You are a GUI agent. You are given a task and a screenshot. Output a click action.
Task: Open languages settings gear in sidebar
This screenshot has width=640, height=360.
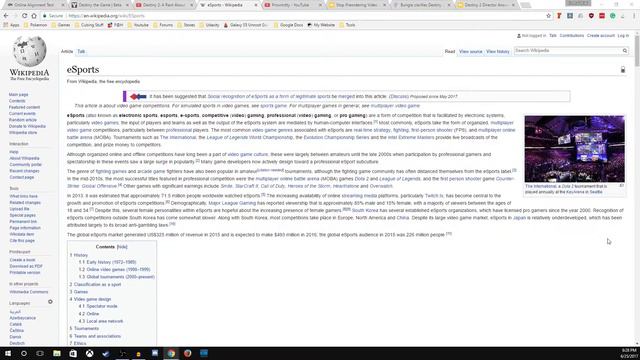[50, 302]
